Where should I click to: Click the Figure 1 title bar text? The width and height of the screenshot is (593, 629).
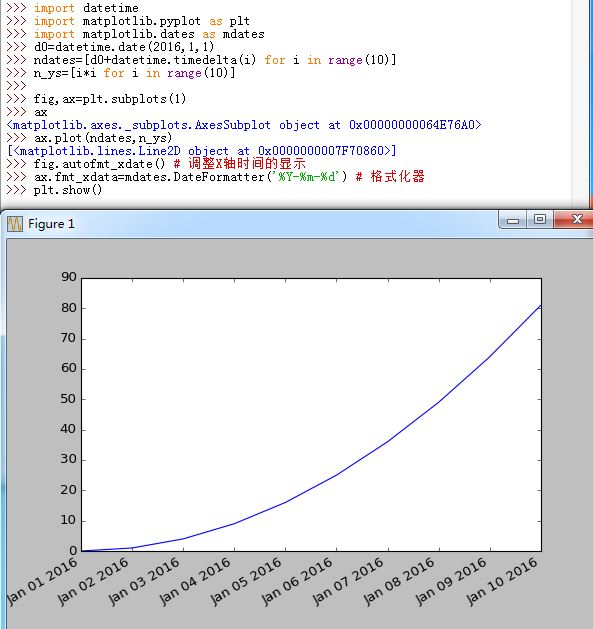pos(51,224)
